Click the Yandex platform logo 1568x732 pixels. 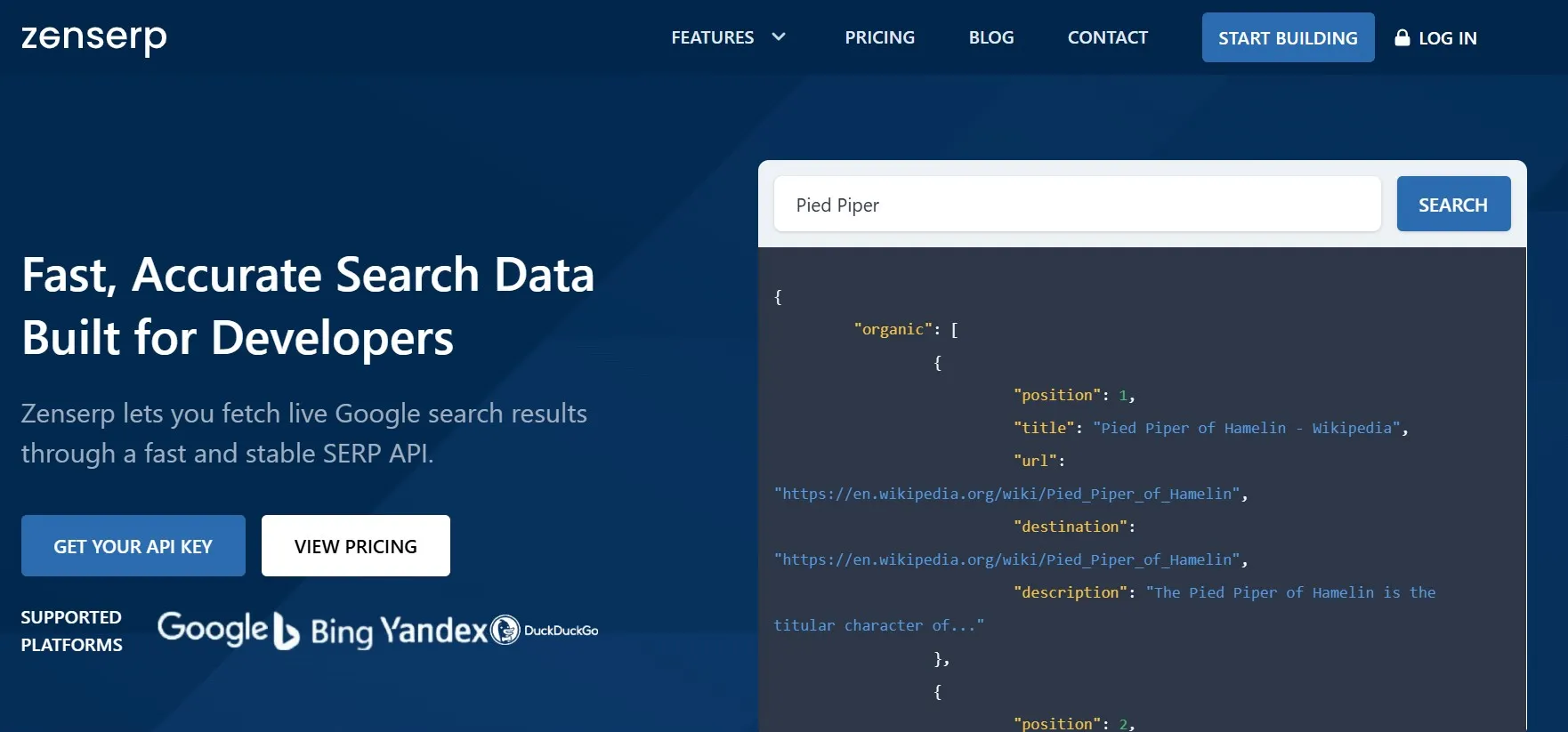click(433, 630)
